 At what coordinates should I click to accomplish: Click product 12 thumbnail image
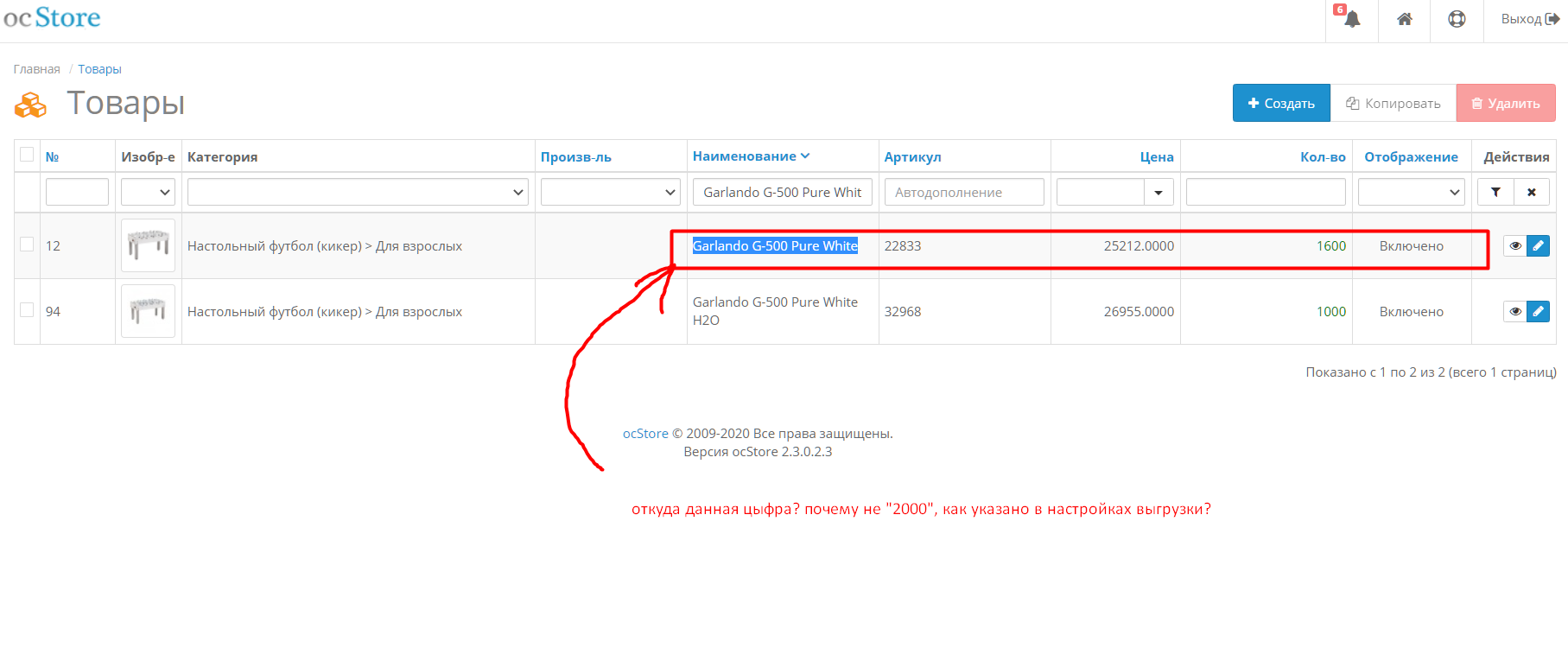coord(148,245)
